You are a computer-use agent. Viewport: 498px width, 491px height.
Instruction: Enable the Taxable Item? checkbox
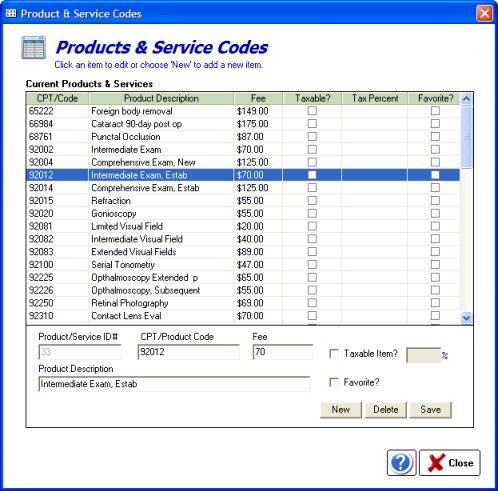coord(334,353)
